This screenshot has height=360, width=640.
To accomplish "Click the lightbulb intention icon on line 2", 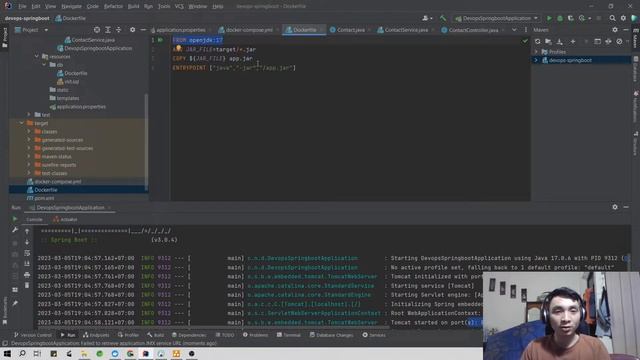I will pyautogui.click(x=178, y=48).
